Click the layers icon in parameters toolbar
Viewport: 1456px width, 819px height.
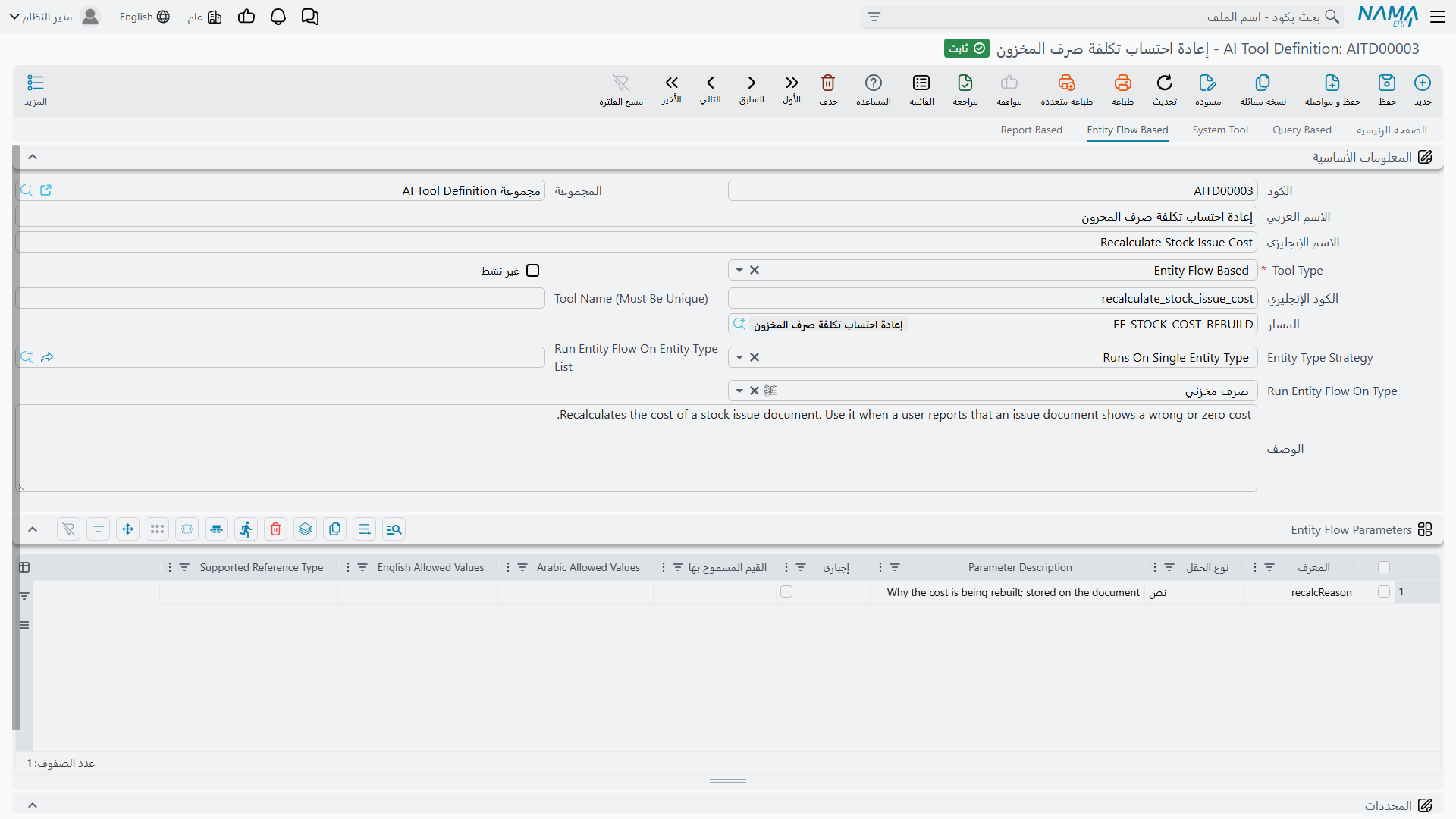coord(306,529)
